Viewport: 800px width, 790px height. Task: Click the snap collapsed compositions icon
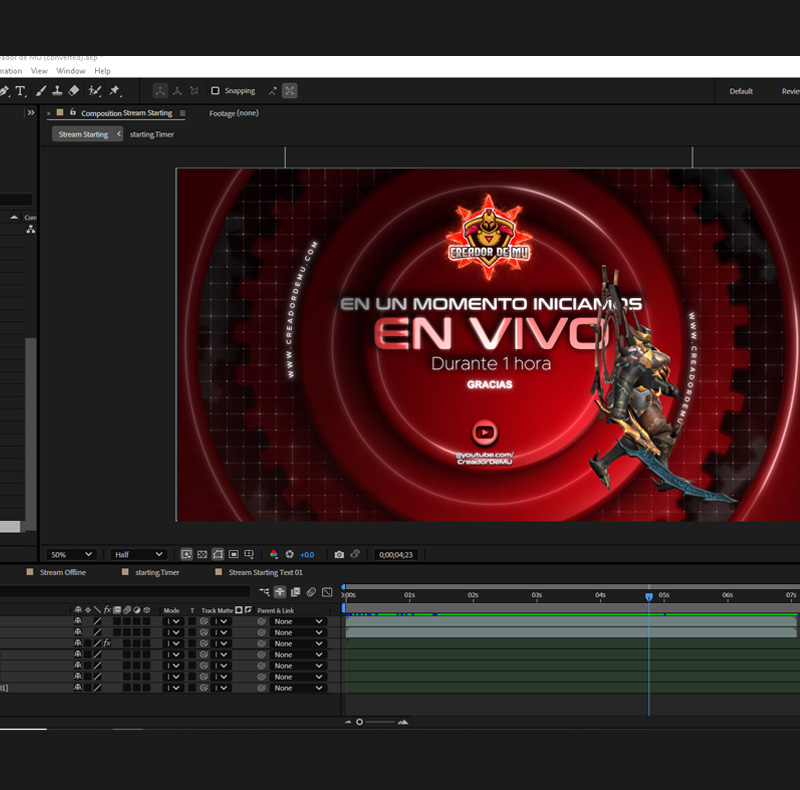tap(290, 91)
